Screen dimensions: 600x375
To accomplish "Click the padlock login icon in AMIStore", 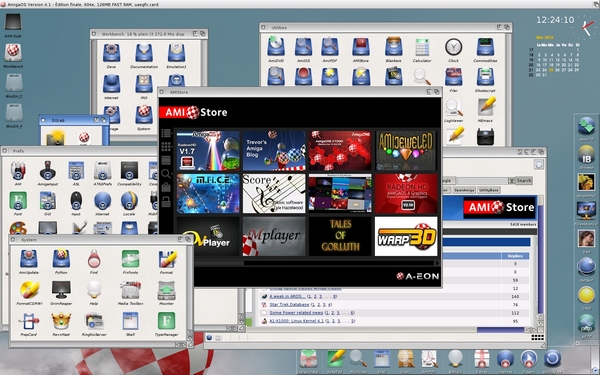I will coord(166,201).
